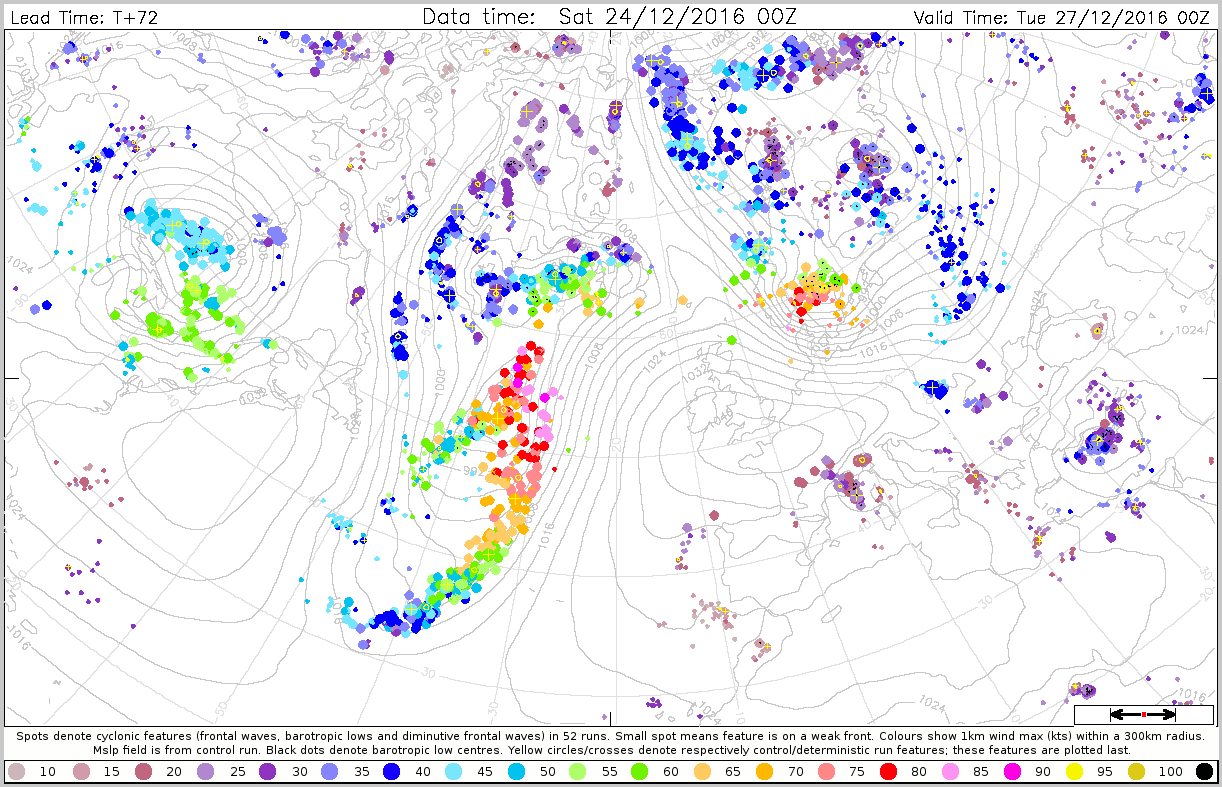This screenshot has height=787, width=1222.
Task: Pick the cyan swatch between 45 and 50
Action: [x=518, y=772]
